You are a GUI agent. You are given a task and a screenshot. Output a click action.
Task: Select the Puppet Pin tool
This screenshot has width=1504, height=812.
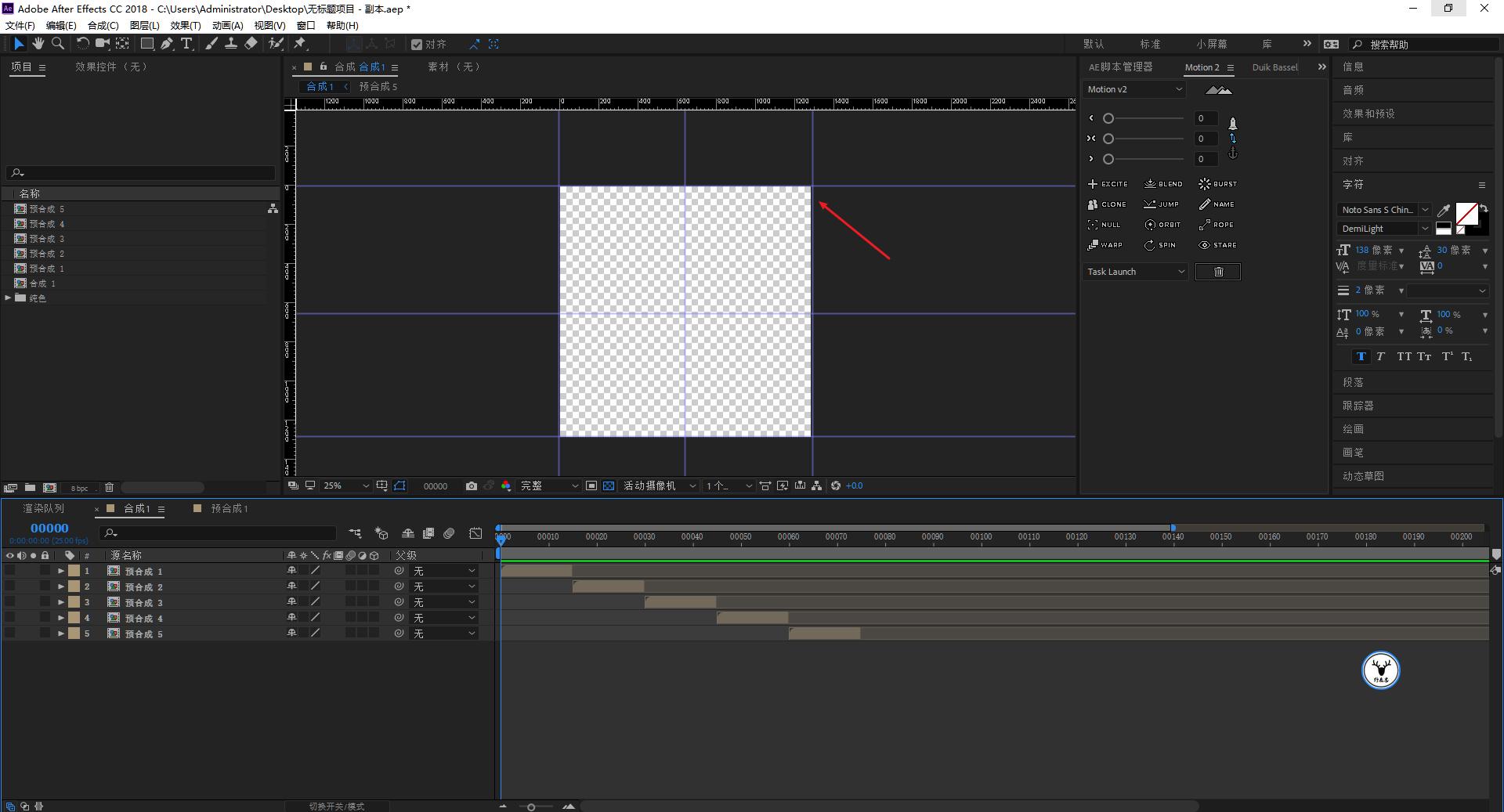pos(300,44)
